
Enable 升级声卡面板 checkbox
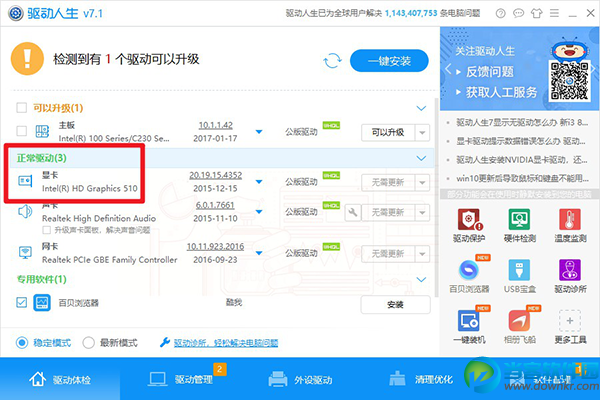(46, 230)
